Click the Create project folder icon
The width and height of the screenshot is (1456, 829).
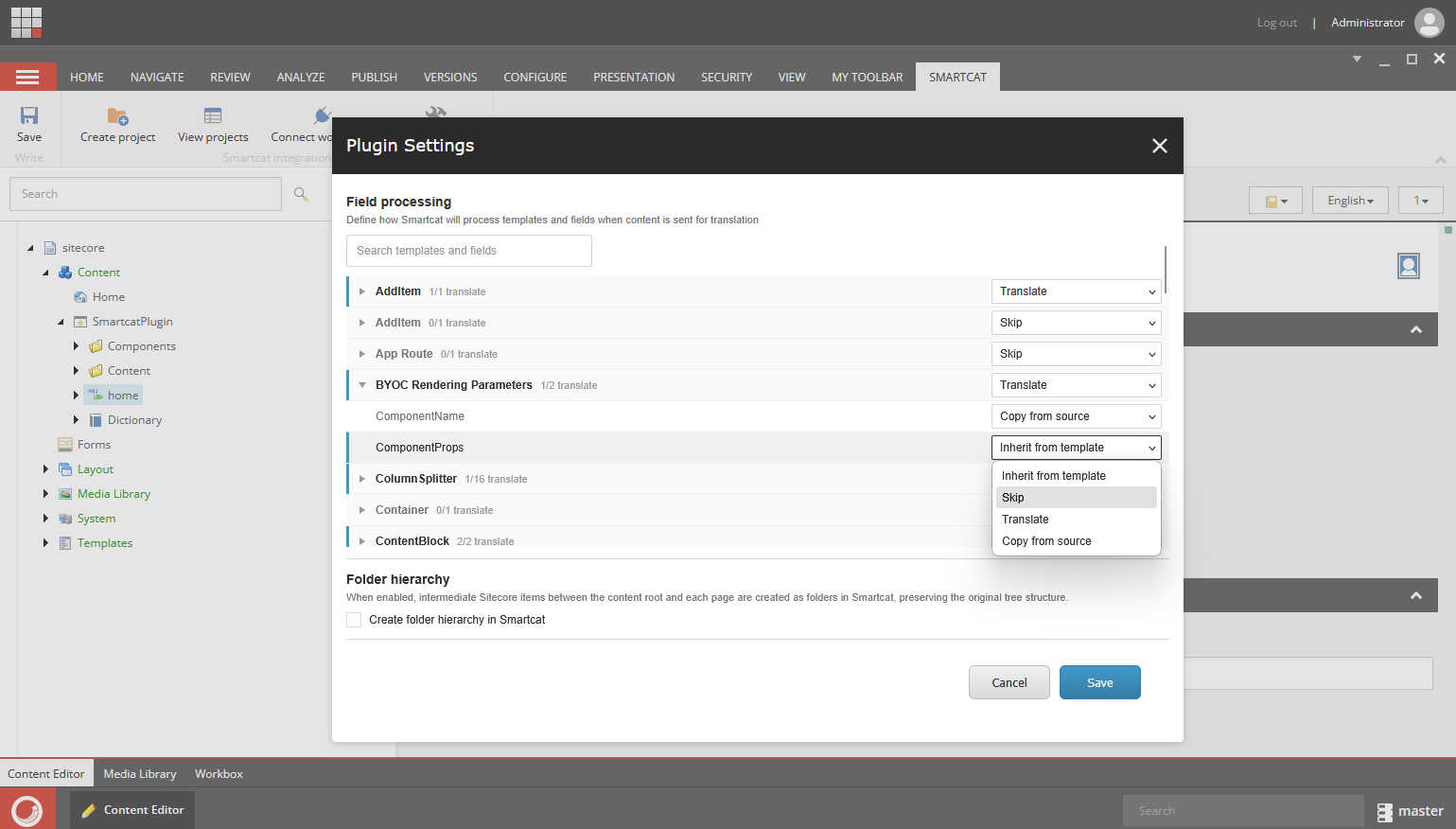click(x=117, y=115)
